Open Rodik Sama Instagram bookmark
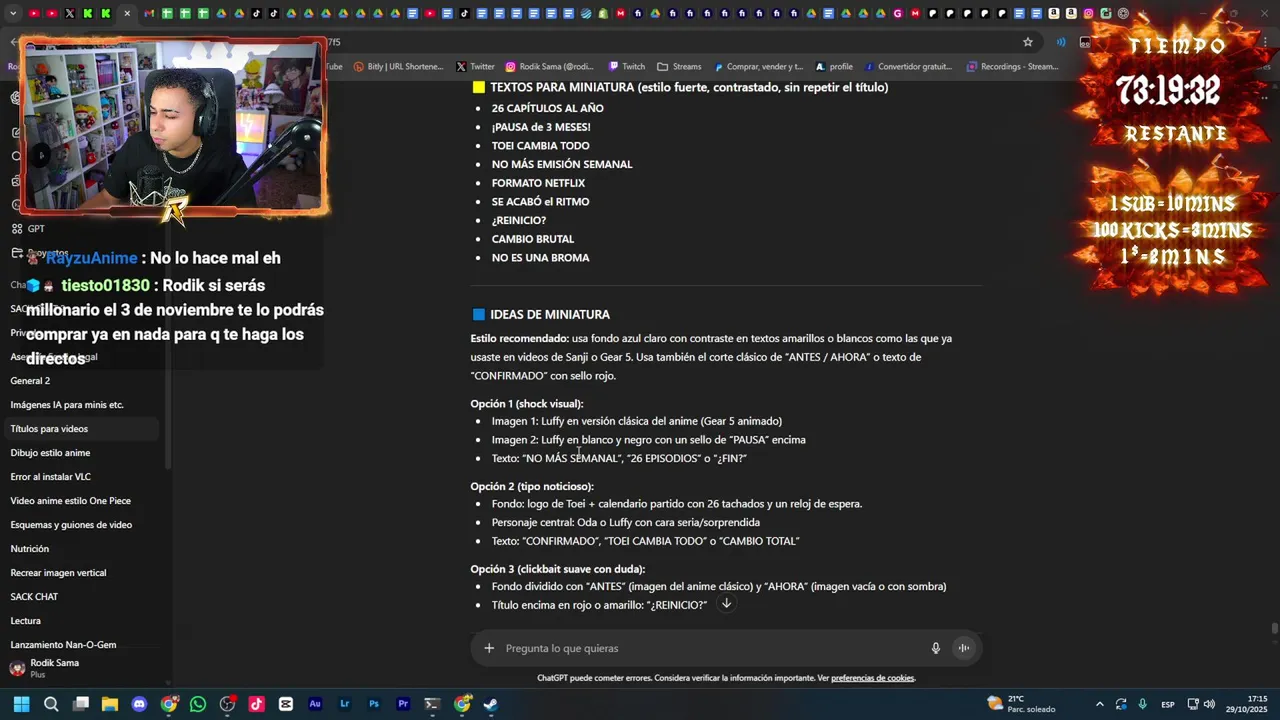Screen dimensions: 1280x720 click(x=549, y=67)
